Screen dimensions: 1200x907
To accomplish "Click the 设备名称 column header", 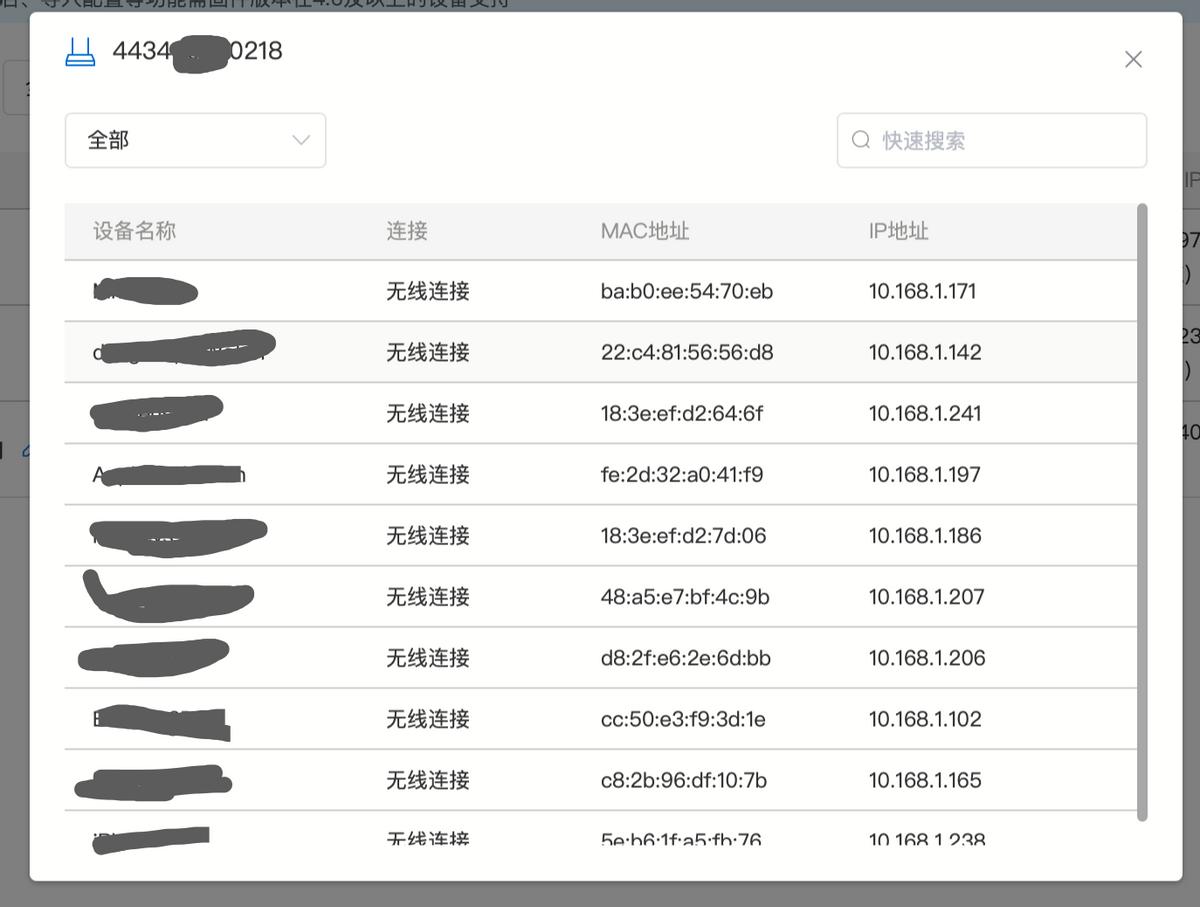I will tap(133, 230).
